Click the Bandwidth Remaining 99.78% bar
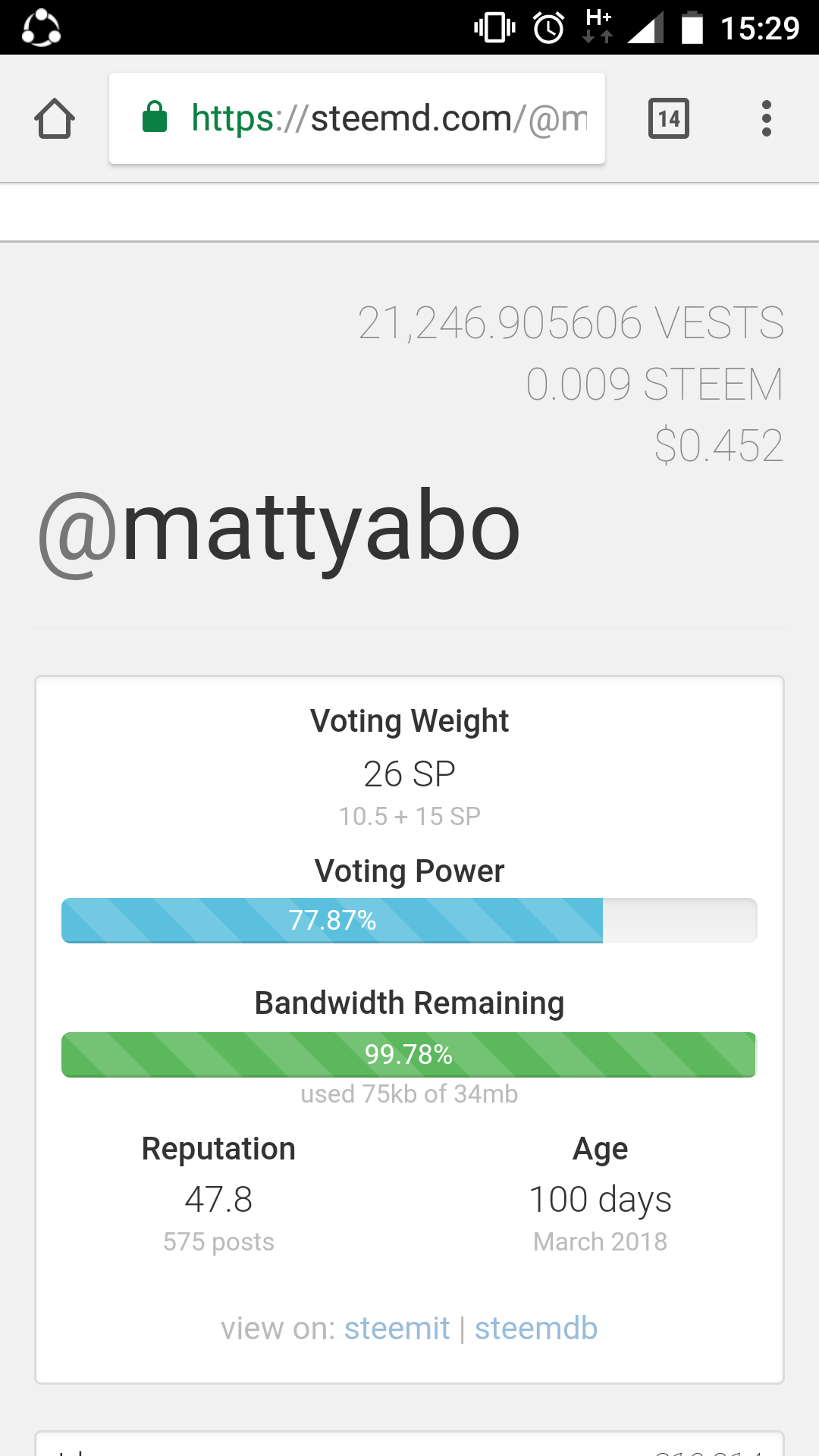 pos(409,1055)
